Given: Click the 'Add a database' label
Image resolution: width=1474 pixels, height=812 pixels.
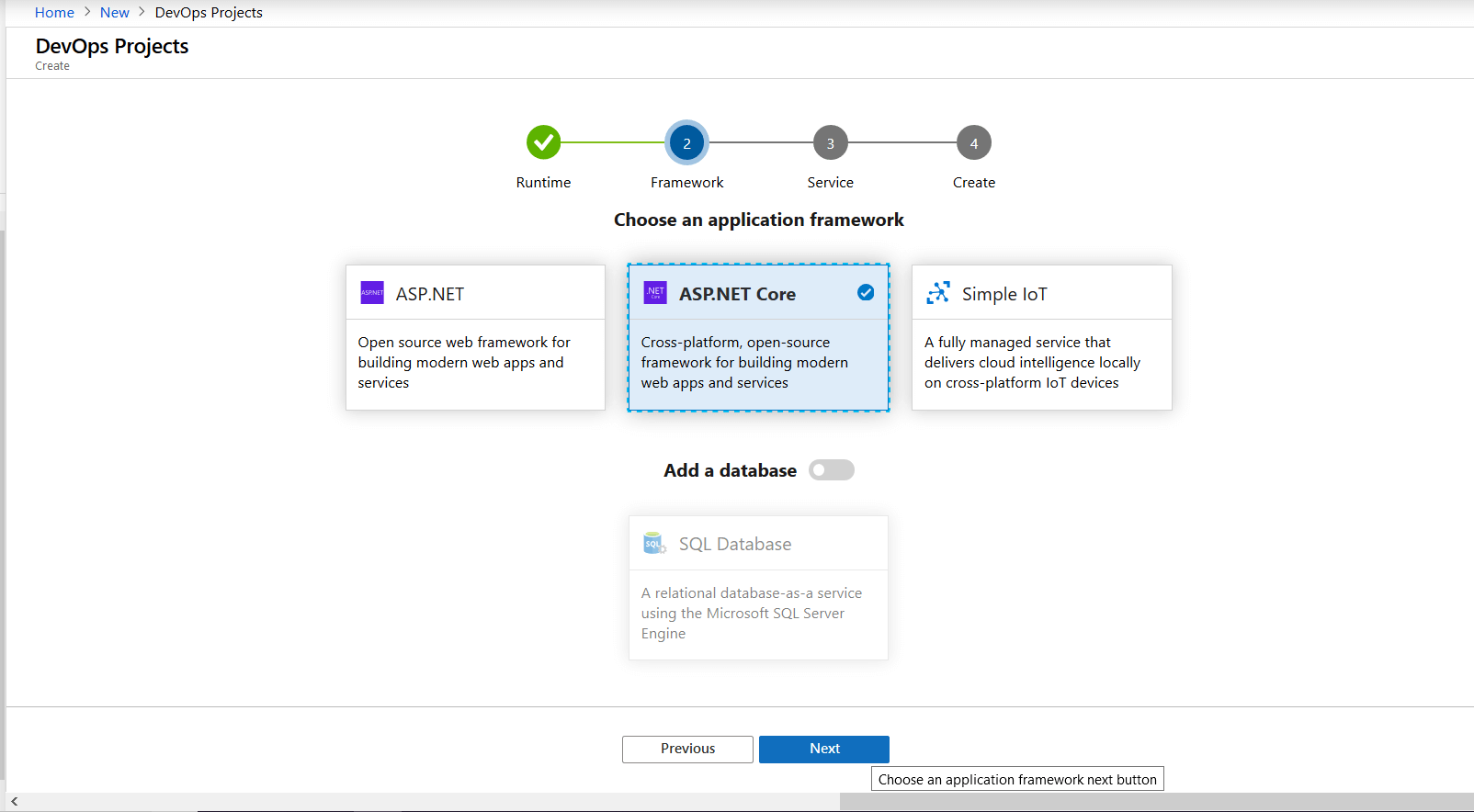Looking at the screenshot, I should 731,470.
